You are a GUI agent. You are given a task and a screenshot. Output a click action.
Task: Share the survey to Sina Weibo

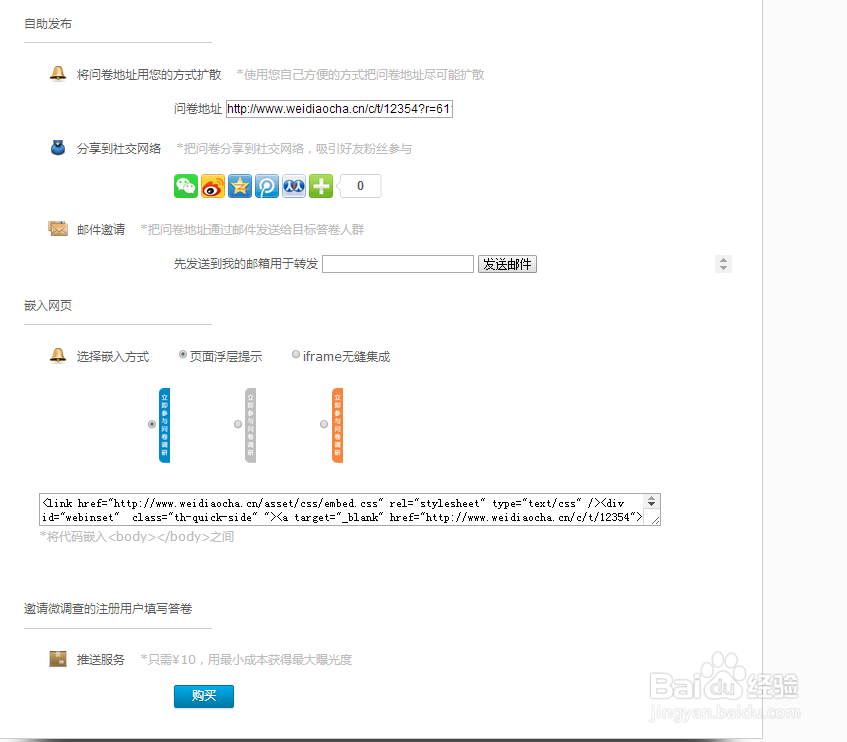click(x=213, y=186)
